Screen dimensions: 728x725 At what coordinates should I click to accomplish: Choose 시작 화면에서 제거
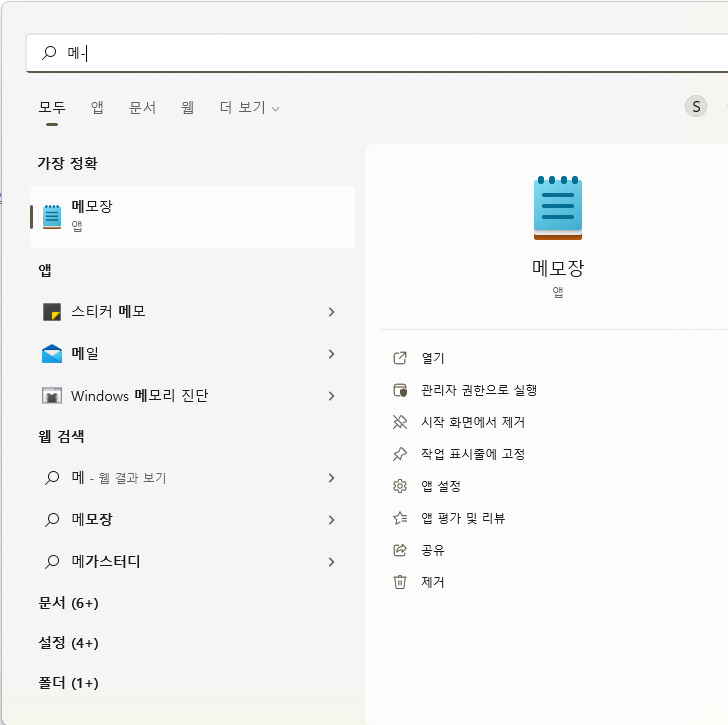[473, 422]
